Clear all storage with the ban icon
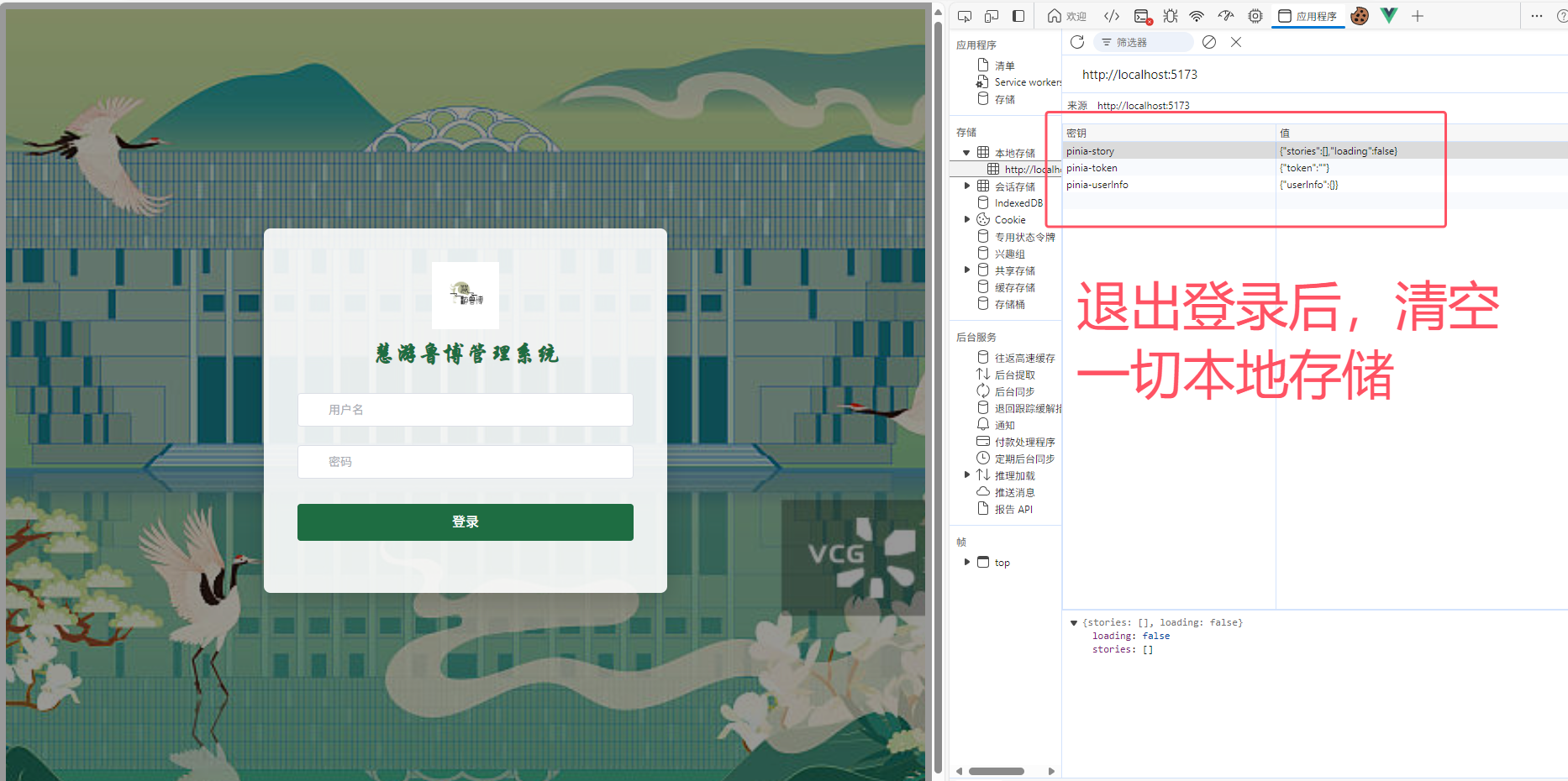The width and height of the screenshot is (1568, 781). click(x=1209, y=42)
